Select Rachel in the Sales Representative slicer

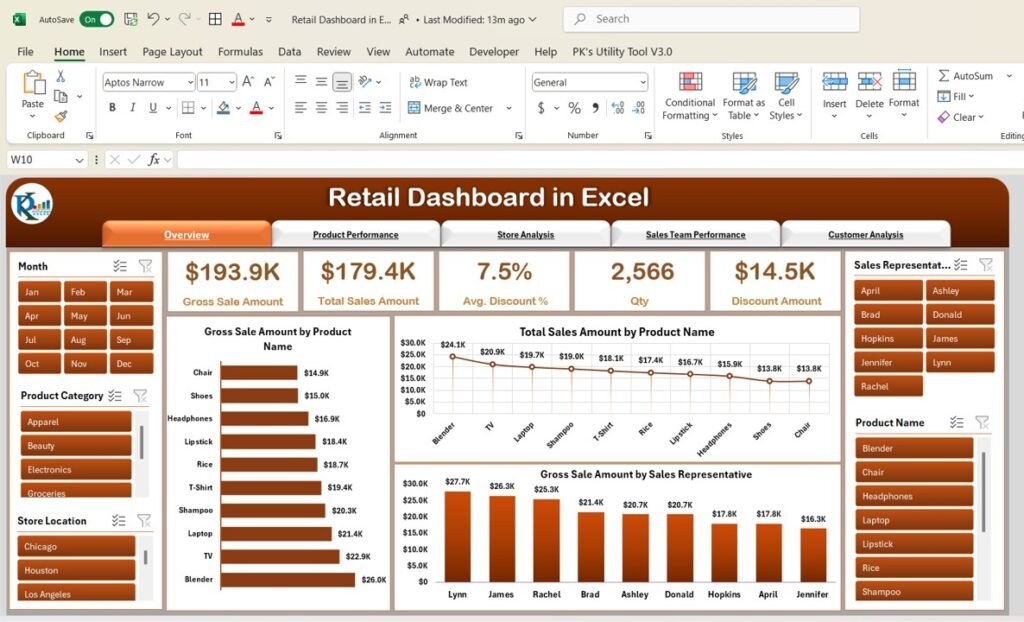pyautogui.click(x=886, y=386)
